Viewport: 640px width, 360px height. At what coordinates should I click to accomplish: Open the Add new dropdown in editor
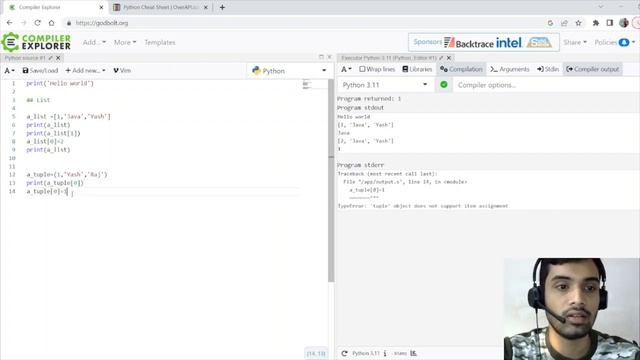85,70
